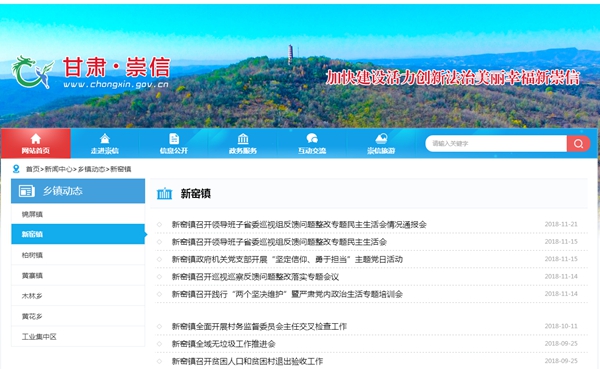This screenshot has width=600, height=369.
Task: Click www.chongxin.gov.cn URL text in banner
Action: (116, 84)
